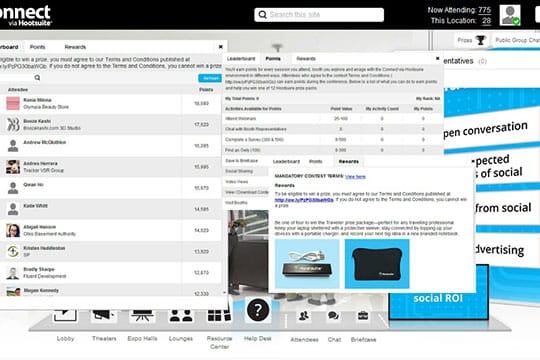Screen dimensions: 540x360
Task: Click the 'Visit Booths' activity row
Action: click(x=246, y=203)
